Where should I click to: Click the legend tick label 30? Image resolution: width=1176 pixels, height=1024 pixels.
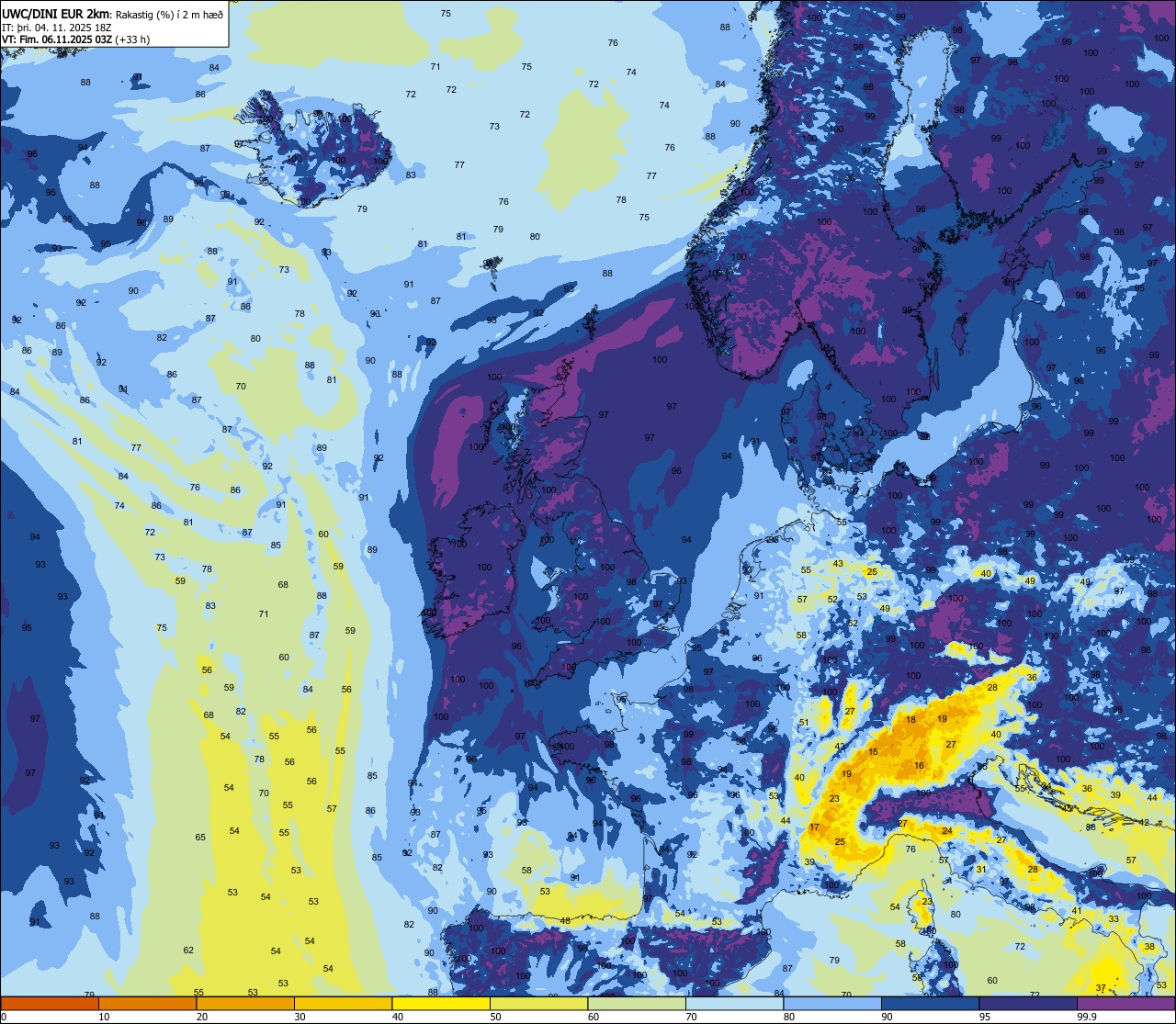(300, 1017)
